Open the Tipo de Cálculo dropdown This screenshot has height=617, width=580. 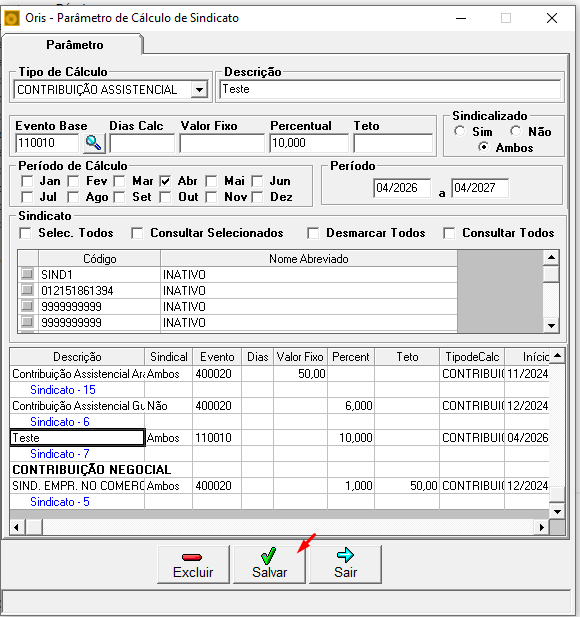coord(199,90)
